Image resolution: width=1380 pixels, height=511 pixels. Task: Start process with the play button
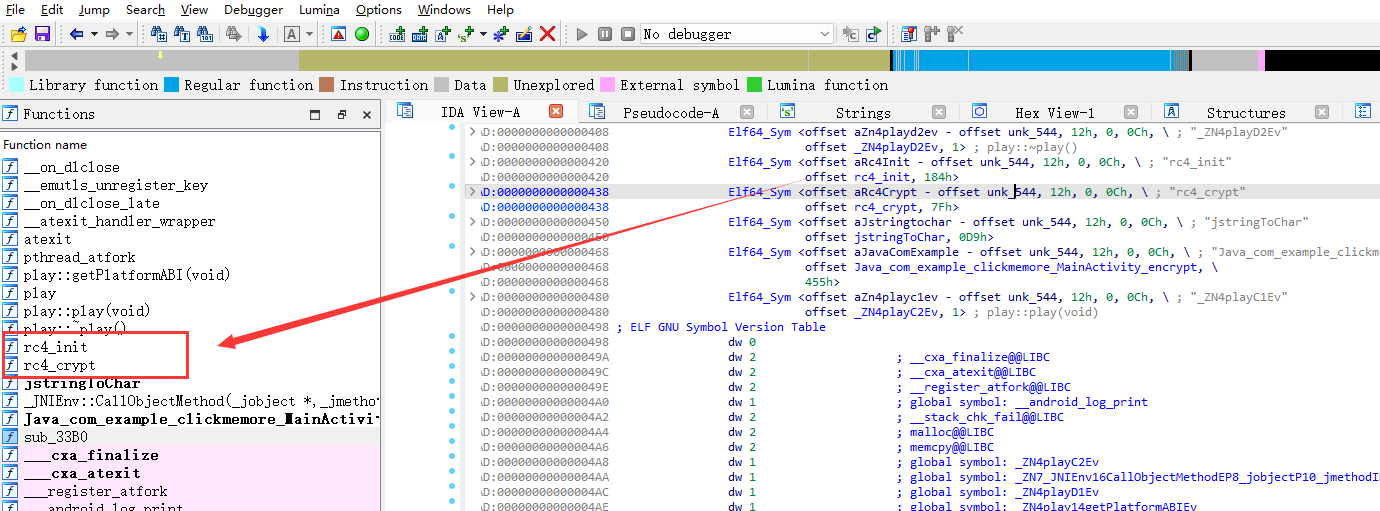pyautogui.click(x=582, y=34)
